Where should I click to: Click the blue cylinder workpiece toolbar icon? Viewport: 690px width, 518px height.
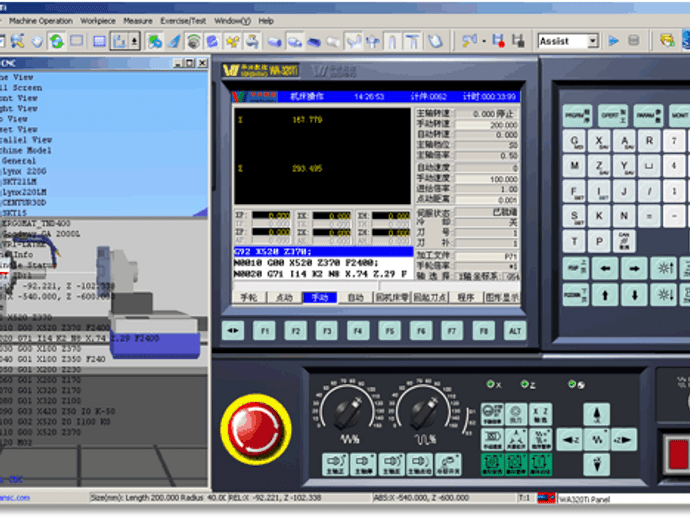coord(275,42)
